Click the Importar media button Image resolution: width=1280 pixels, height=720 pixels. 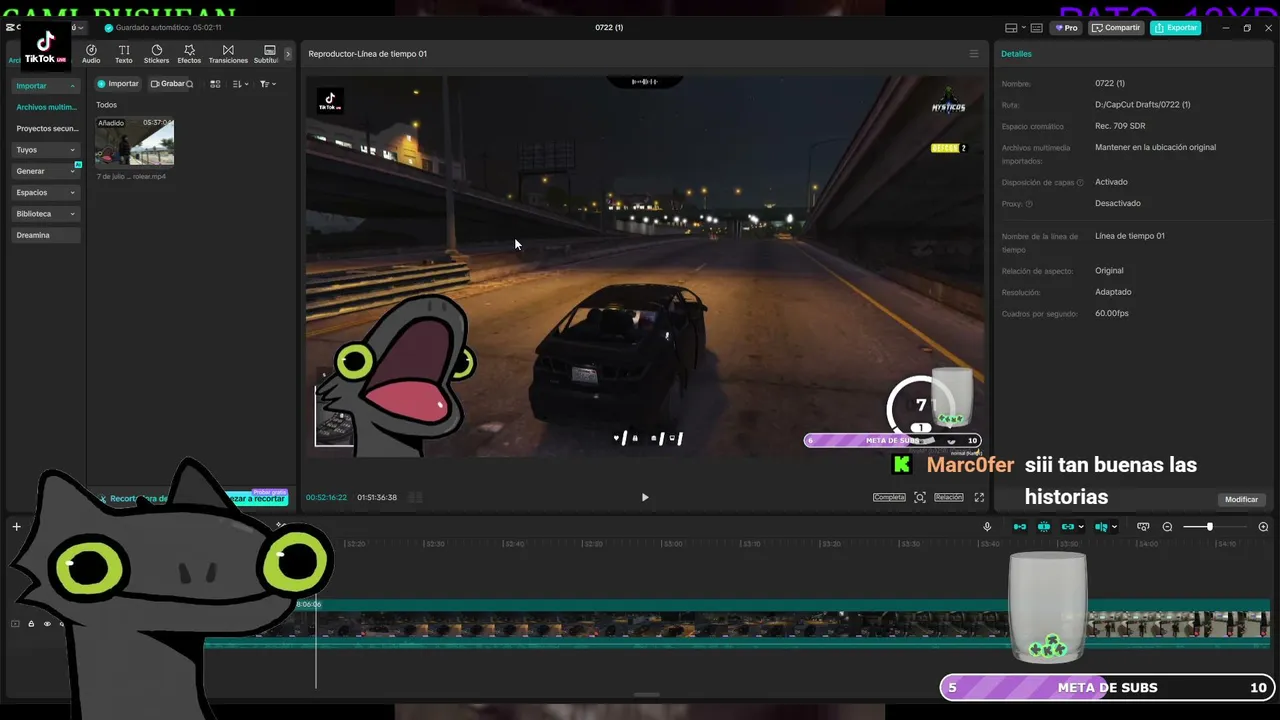(118, 84)
